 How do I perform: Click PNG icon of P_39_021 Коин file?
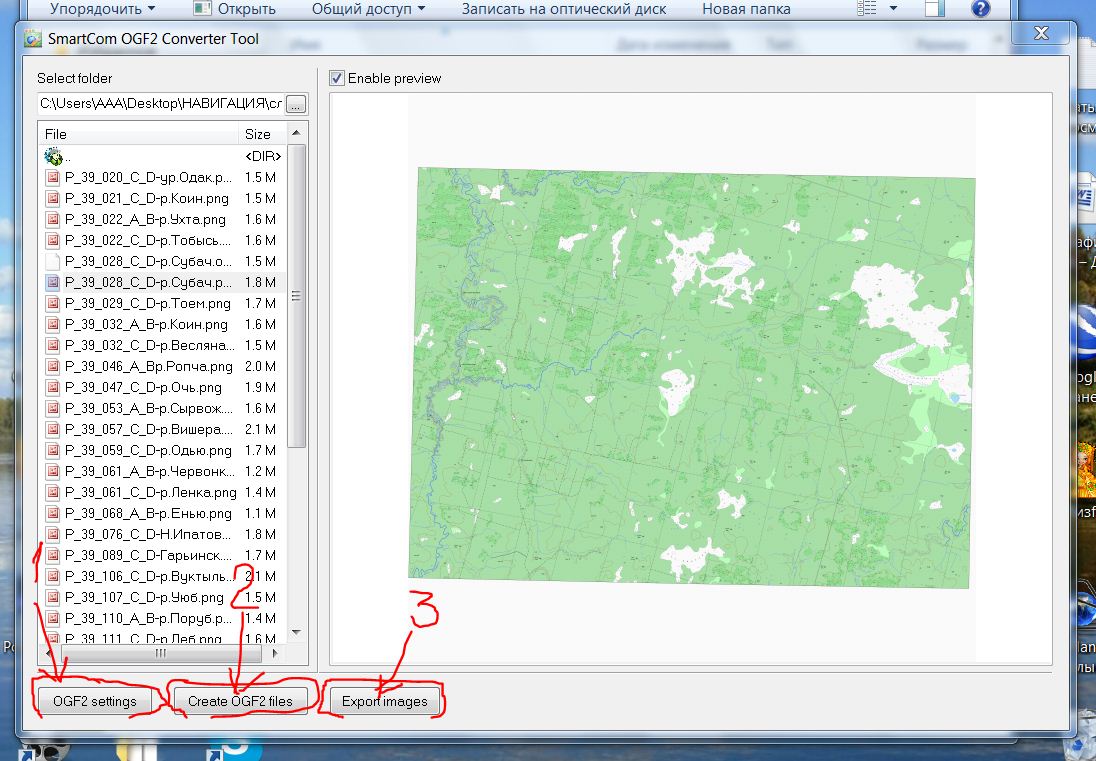[x=53, y=198]
